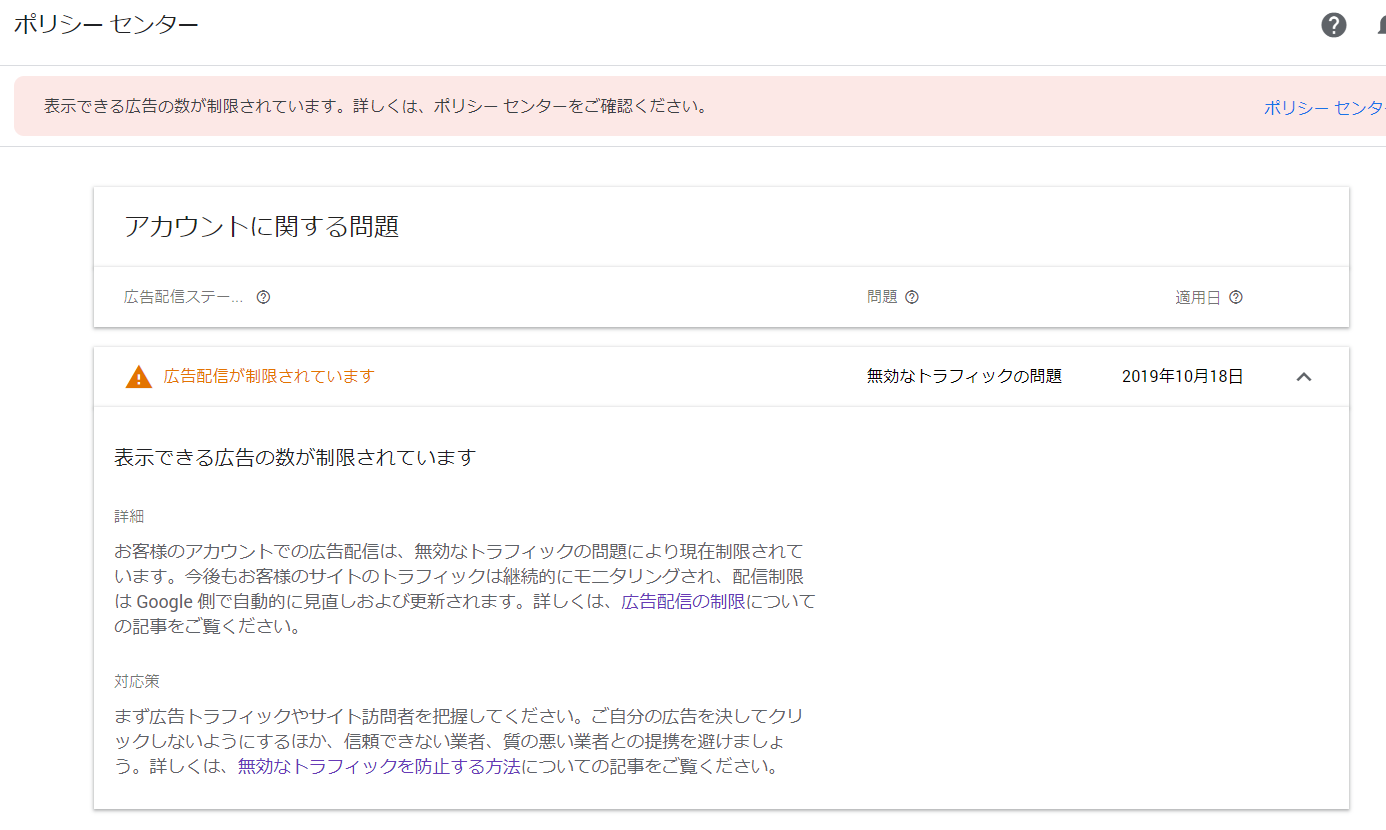The image size is (1386, 830).
Task: Click the 適用日 column header label
Action: tap(1197, 297)
